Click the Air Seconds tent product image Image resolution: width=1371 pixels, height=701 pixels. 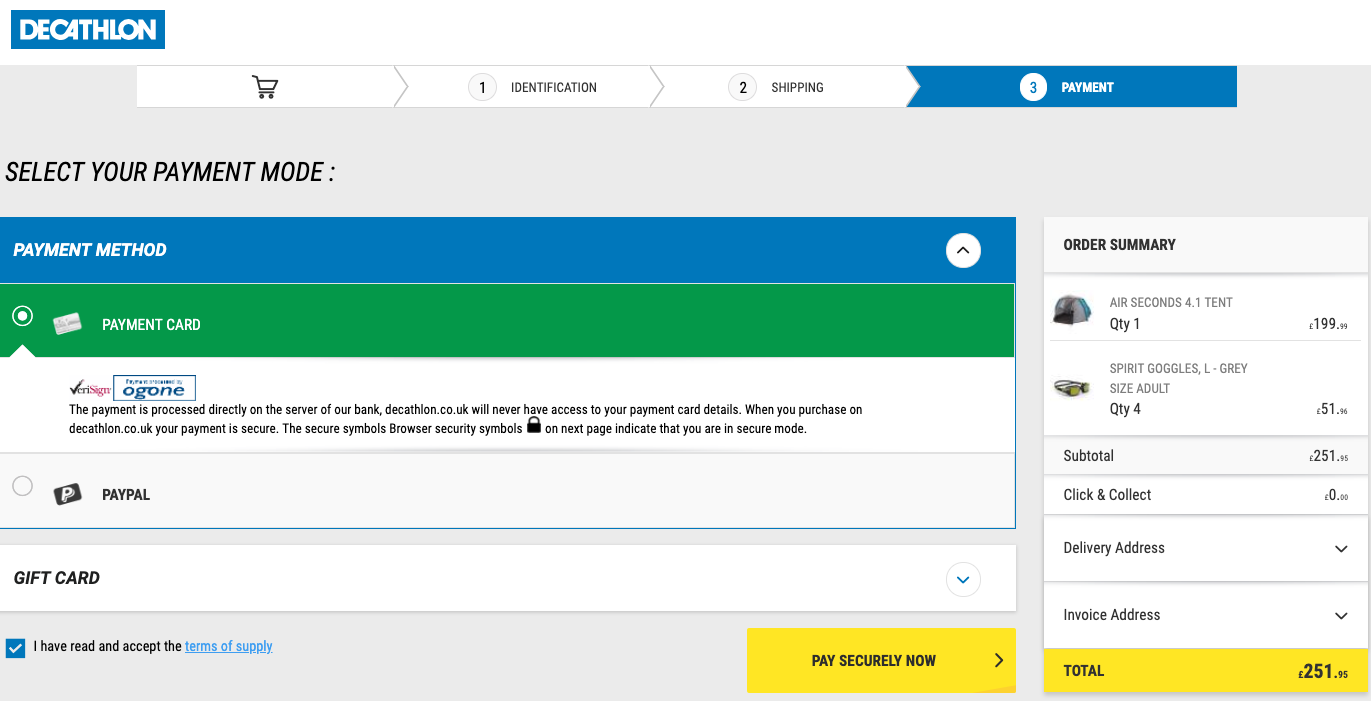(x=1072, y=311)
